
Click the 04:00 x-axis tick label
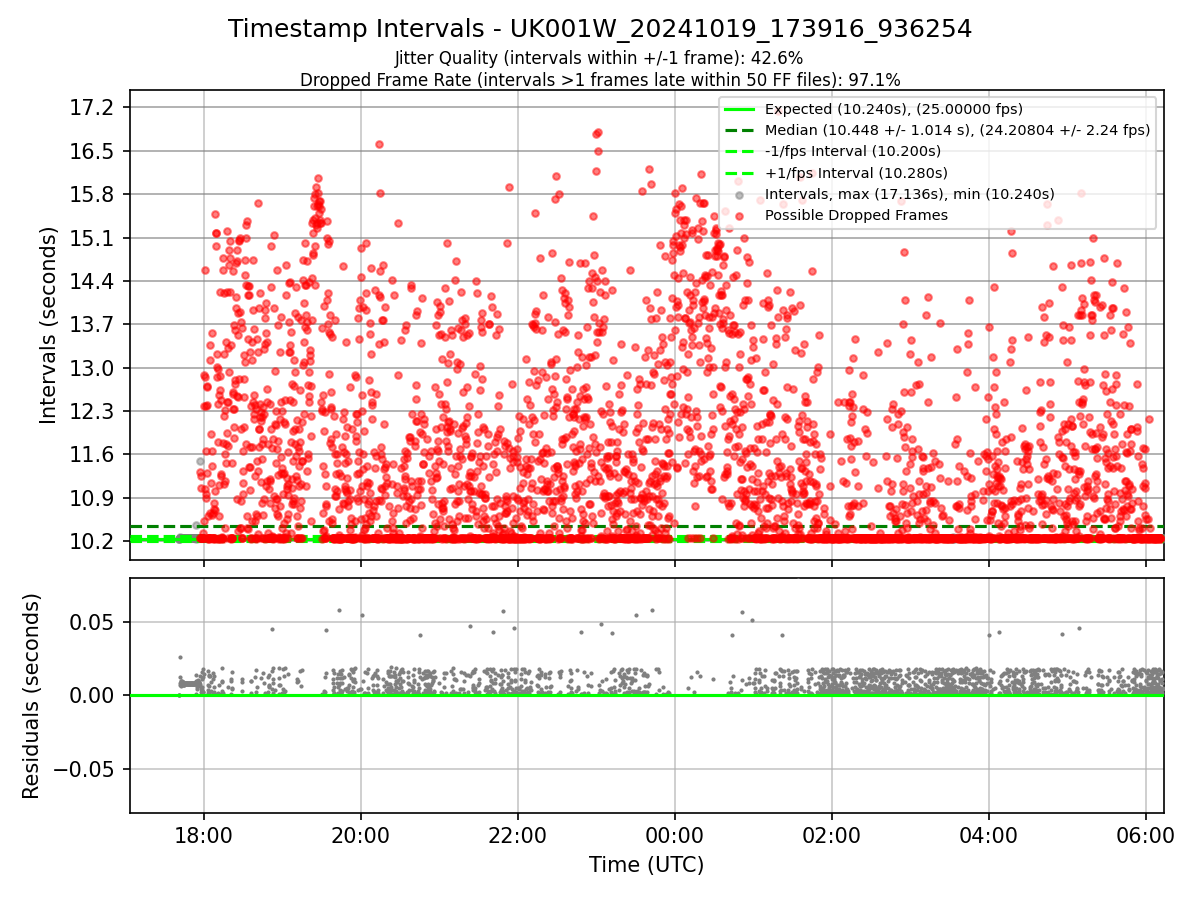coord(989,835)
